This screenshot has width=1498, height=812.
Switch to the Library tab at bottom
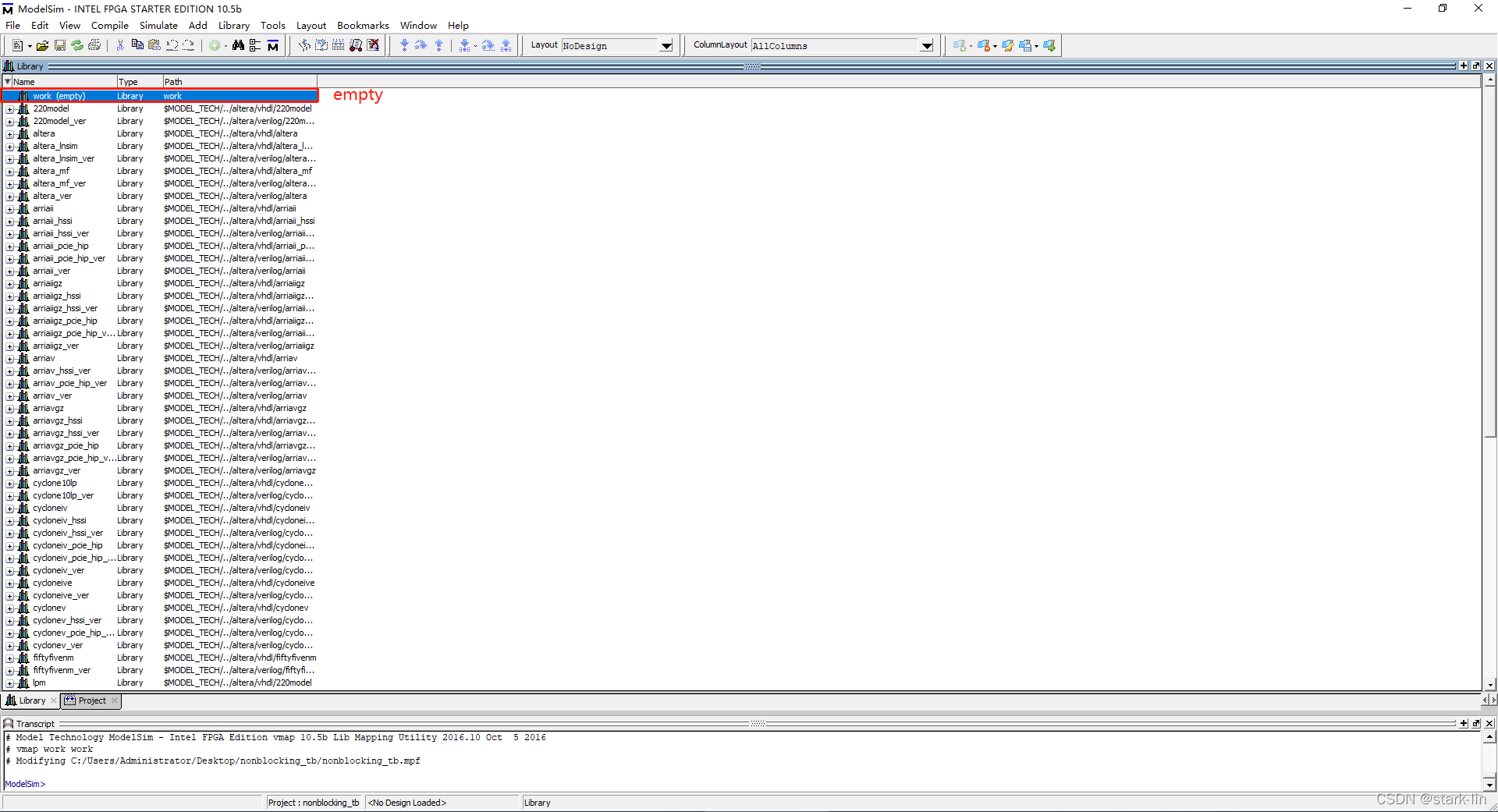click(x=31, y=700)
